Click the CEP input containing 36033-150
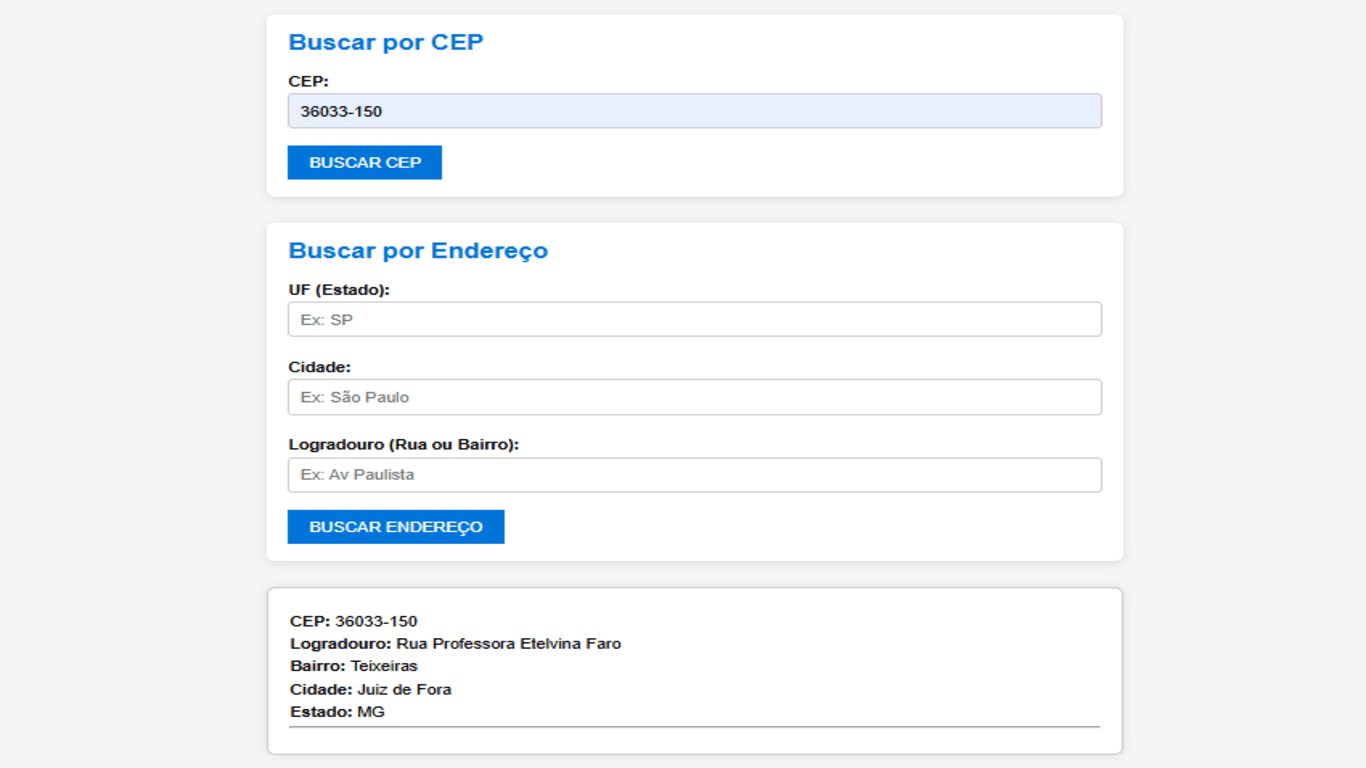1366x768 pixels. 694,111
